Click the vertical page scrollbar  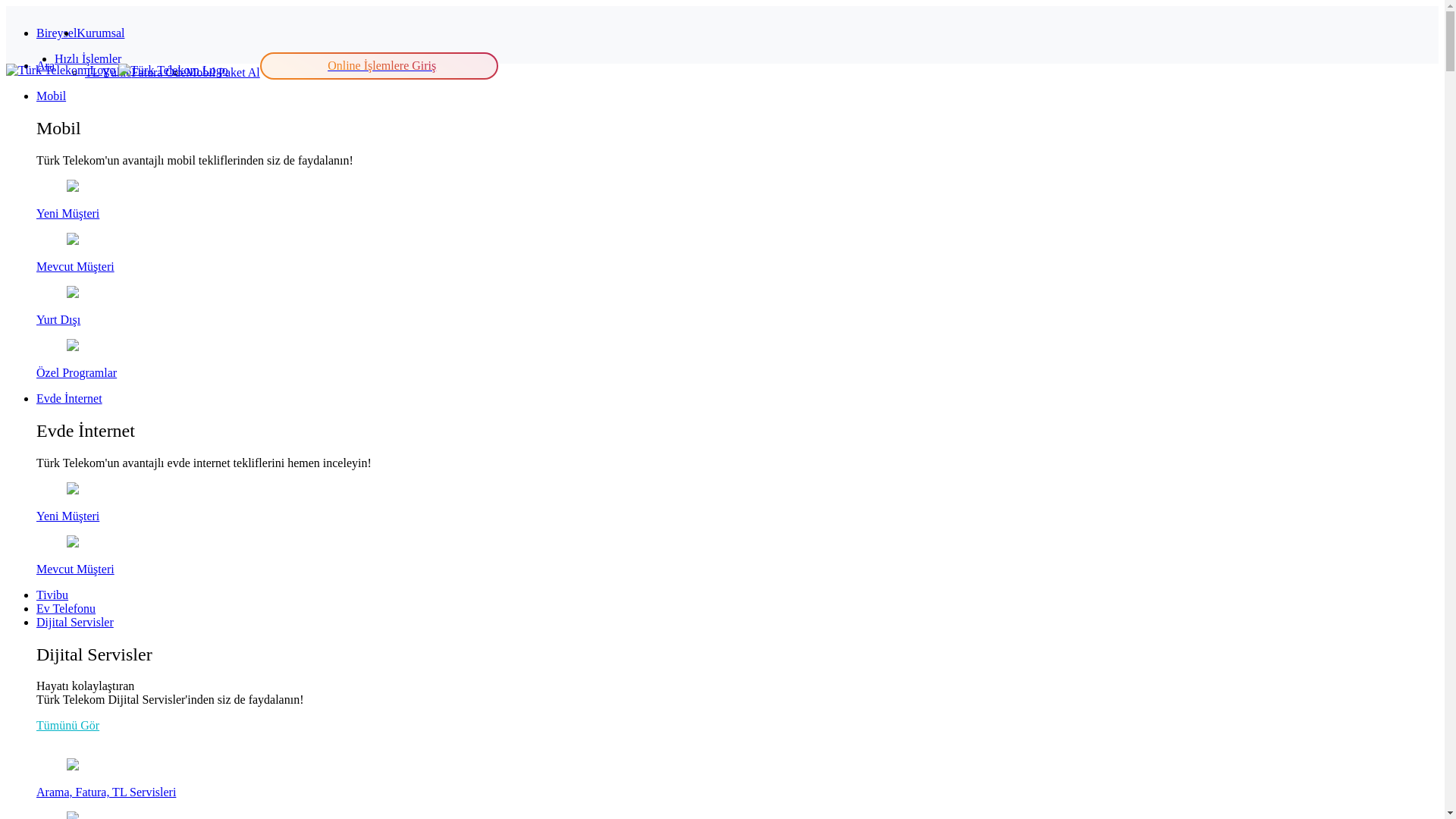tap(1450, 409)
